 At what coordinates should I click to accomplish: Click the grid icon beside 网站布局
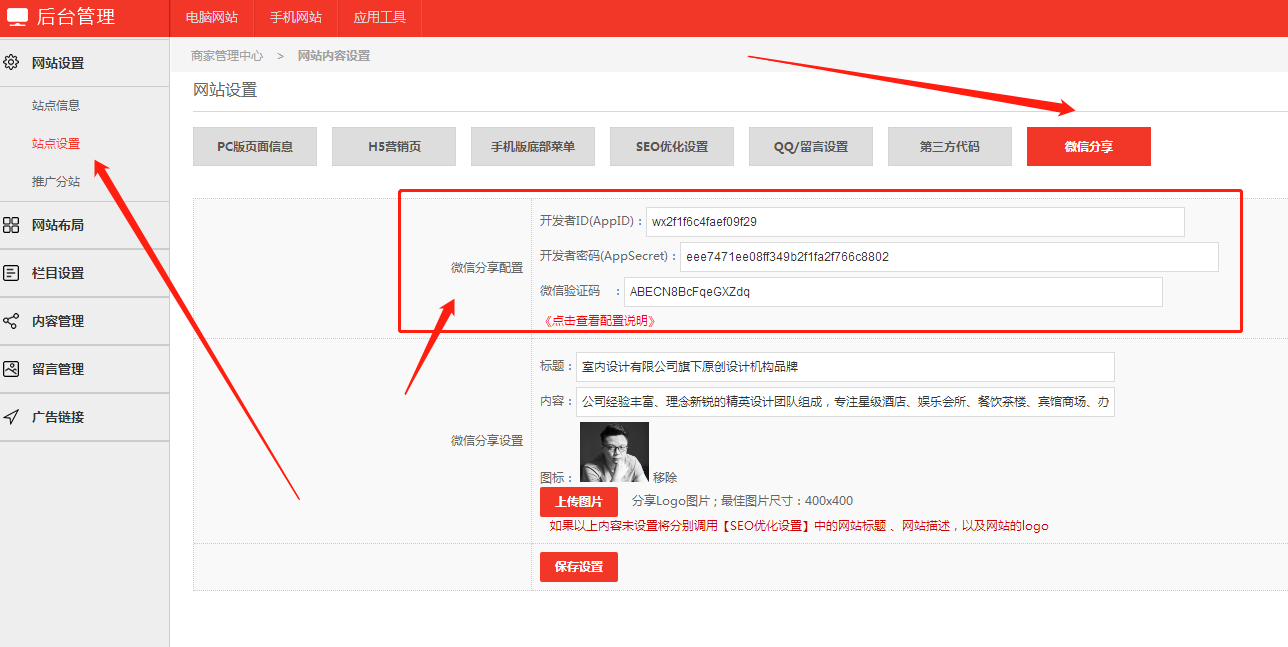point(12,225)
